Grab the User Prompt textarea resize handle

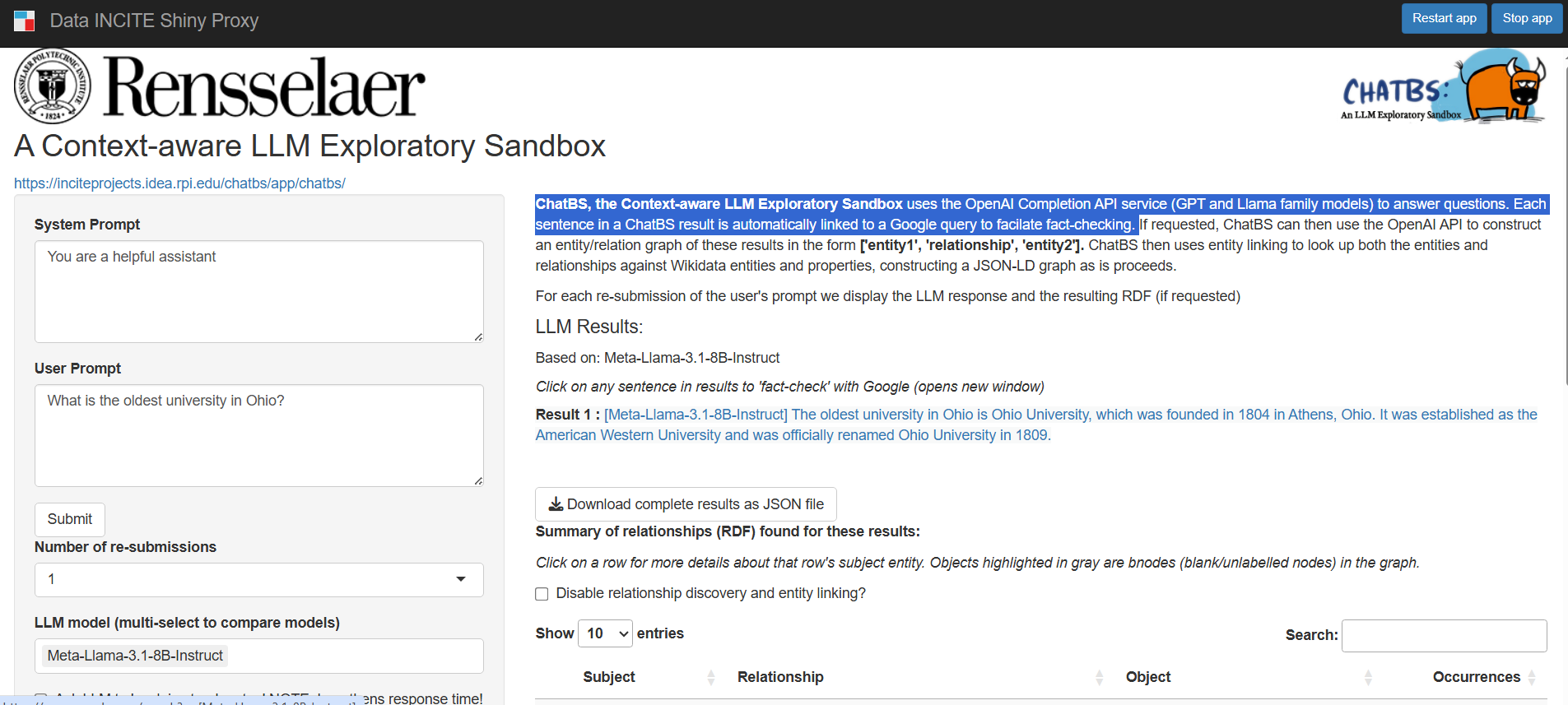tap(478, 480)
